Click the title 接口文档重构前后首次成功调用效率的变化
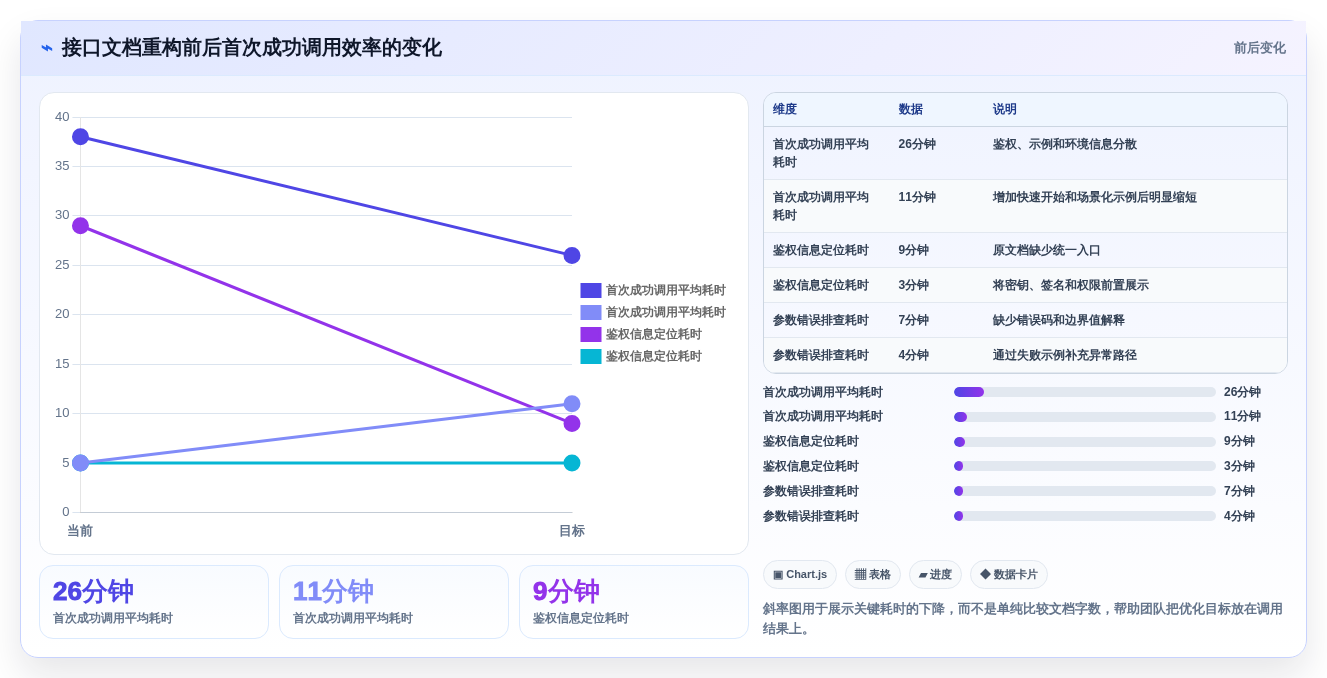Viewport: 1327px width, 678px height. pos(251,48)
